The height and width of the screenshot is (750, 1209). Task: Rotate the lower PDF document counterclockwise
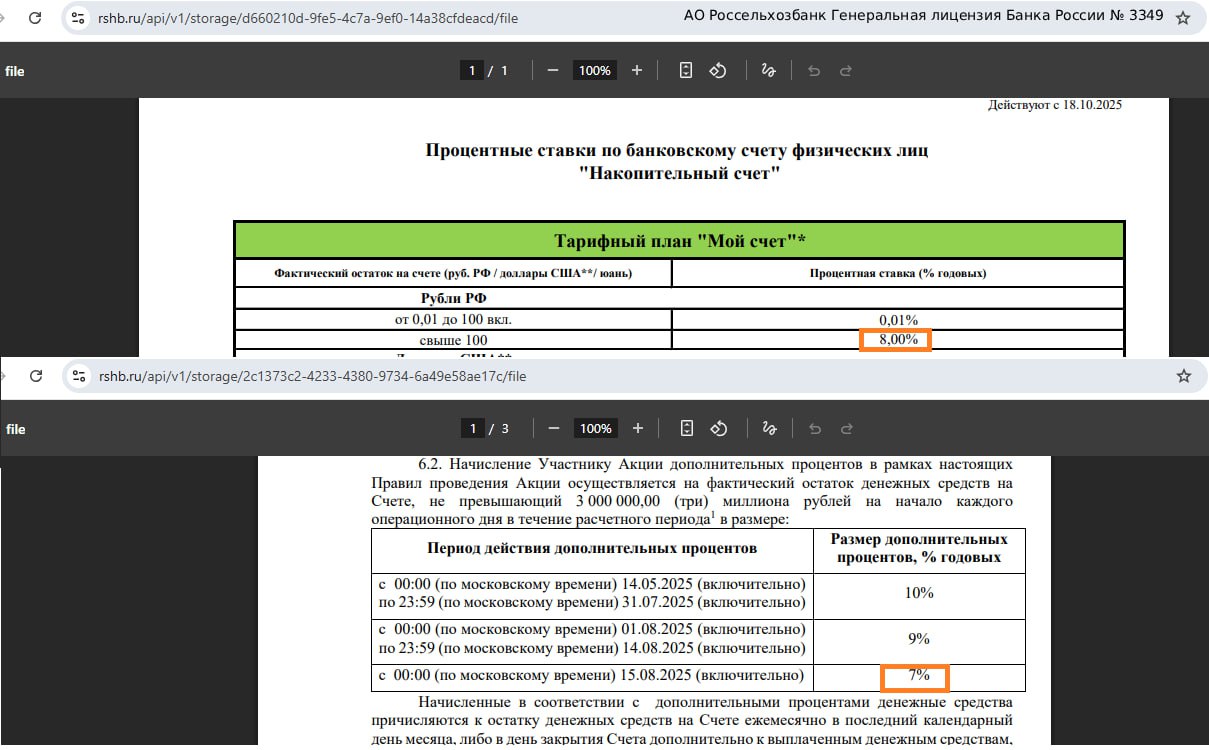[719, 428]
